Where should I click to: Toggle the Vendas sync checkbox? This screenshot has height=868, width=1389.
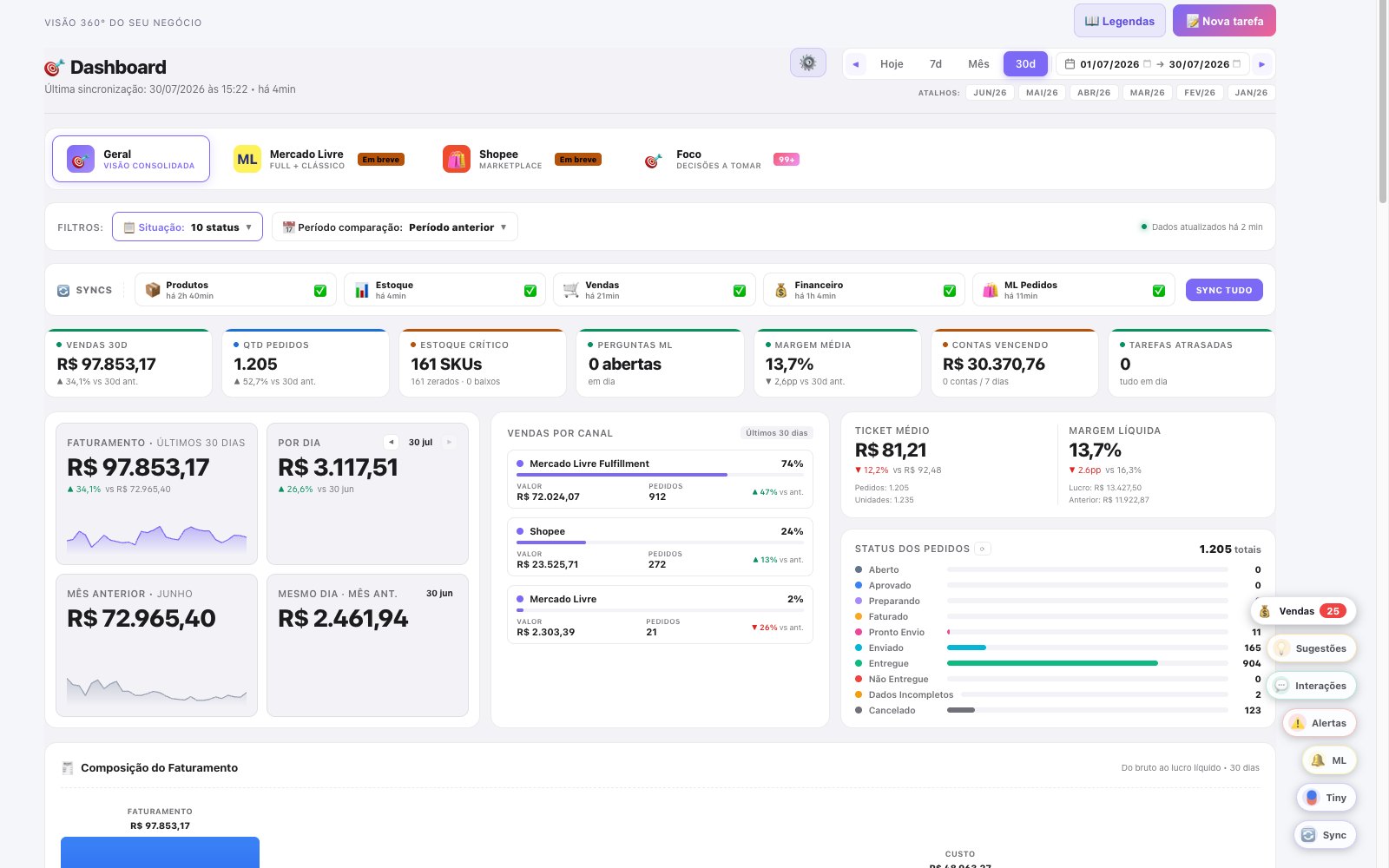[x=740, y=291]
